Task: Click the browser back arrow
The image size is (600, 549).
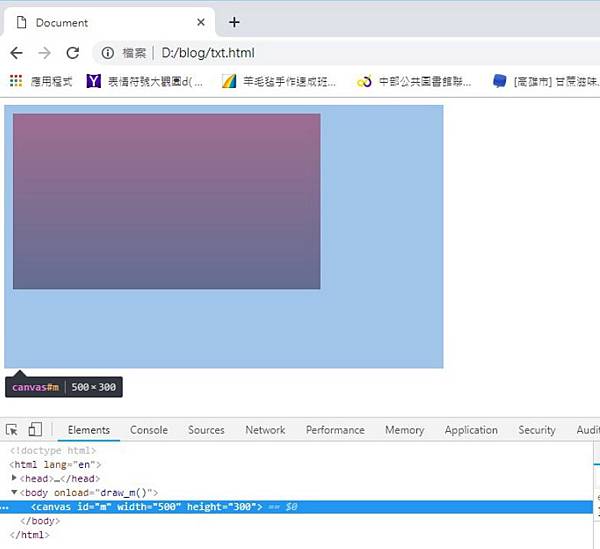Action: tap(16, 53)
